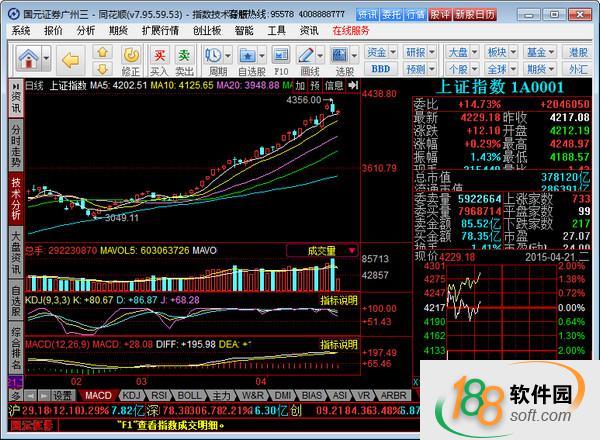This screenshot has width=600, height=440.
Task: Open the 研报 dropdown button
Action: pyautogui.click(x=420, y=52)
